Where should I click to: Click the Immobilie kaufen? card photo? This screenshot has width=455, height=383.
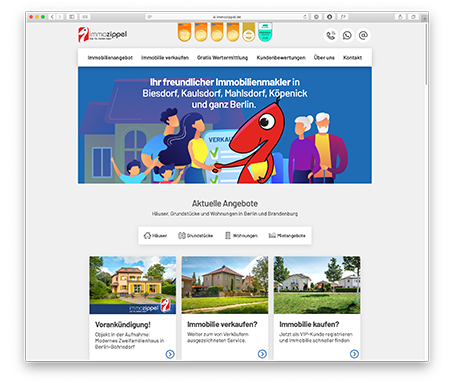pos(317,285)
